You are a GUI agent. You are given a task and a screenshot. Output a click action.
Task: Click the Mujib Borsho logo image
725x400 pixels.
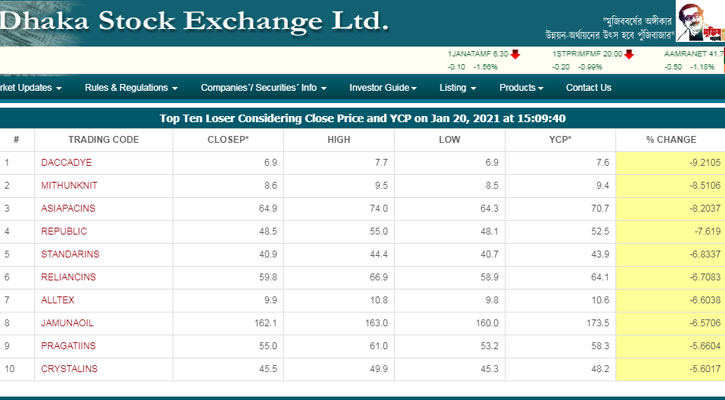[x=700, y=22]
